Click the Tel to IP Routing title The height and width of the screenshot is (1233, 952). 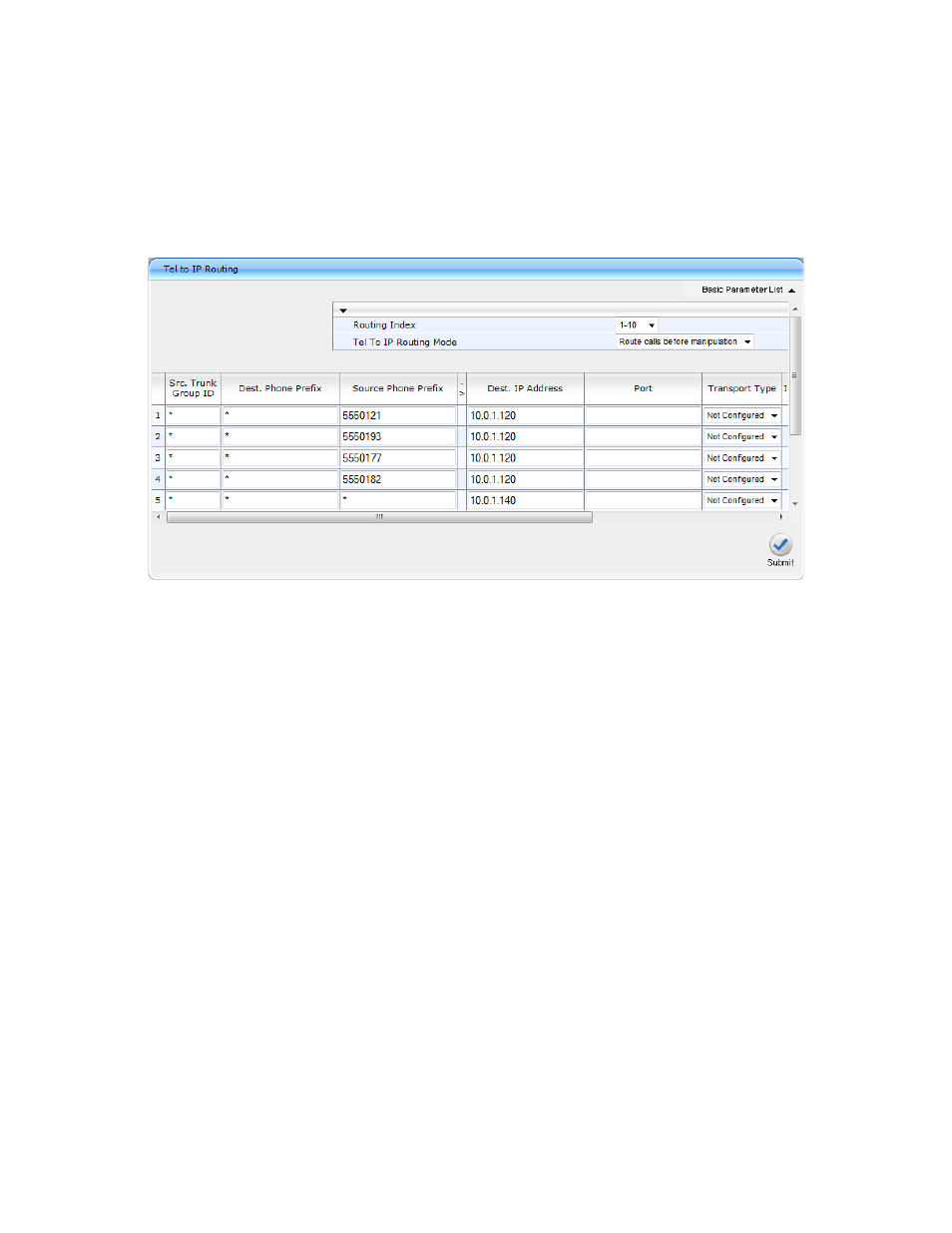pos(201,269)
